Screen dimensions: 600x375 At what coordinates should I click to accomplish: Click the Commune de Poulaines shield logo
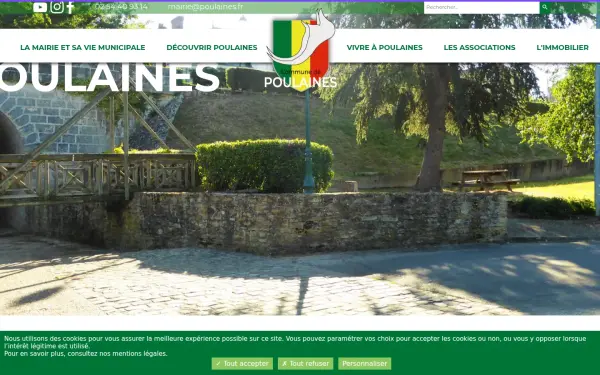click(x=301, y=51)
